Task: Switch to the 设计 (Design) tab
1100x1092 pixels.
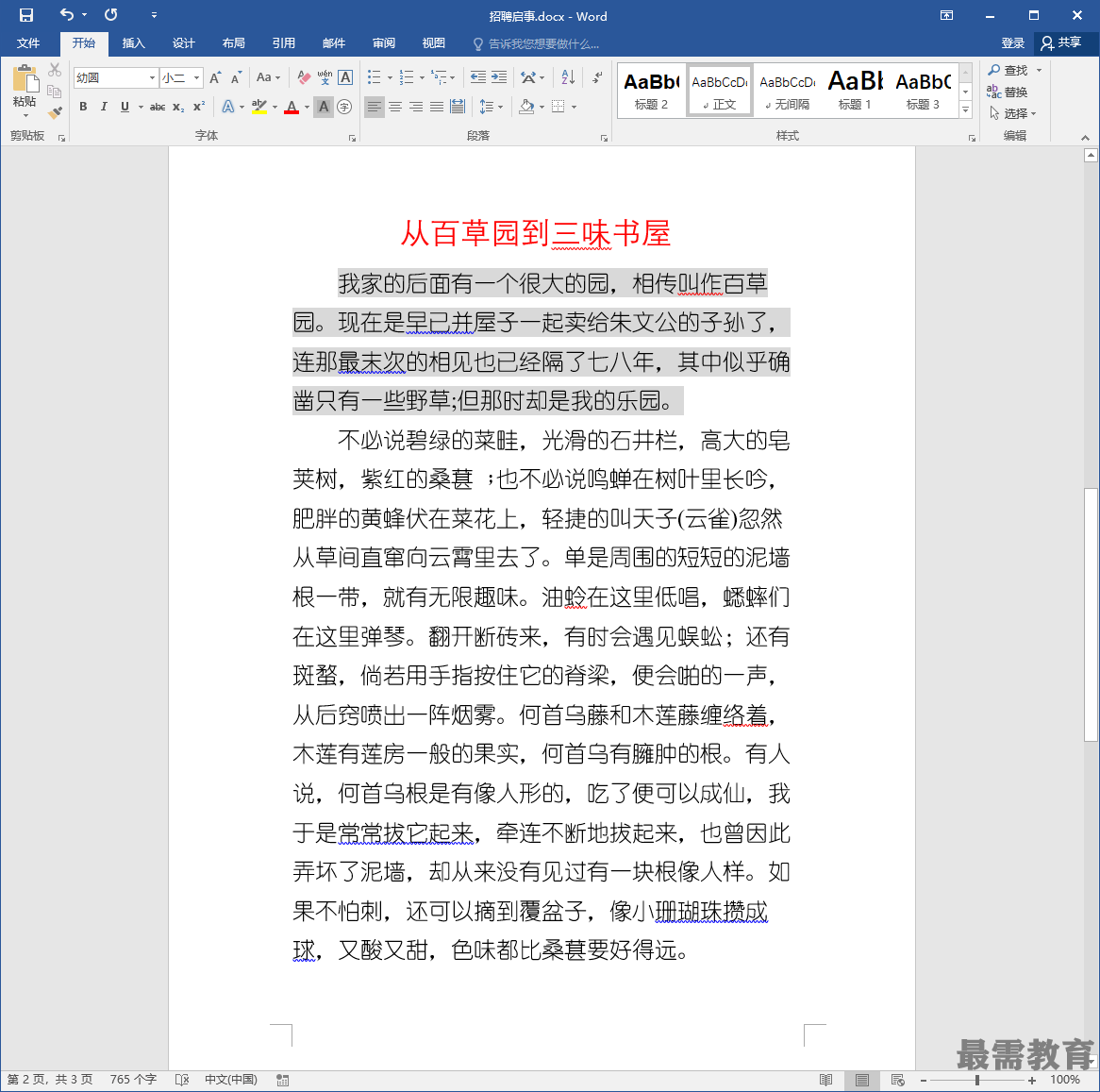Action: click(183, 43)
